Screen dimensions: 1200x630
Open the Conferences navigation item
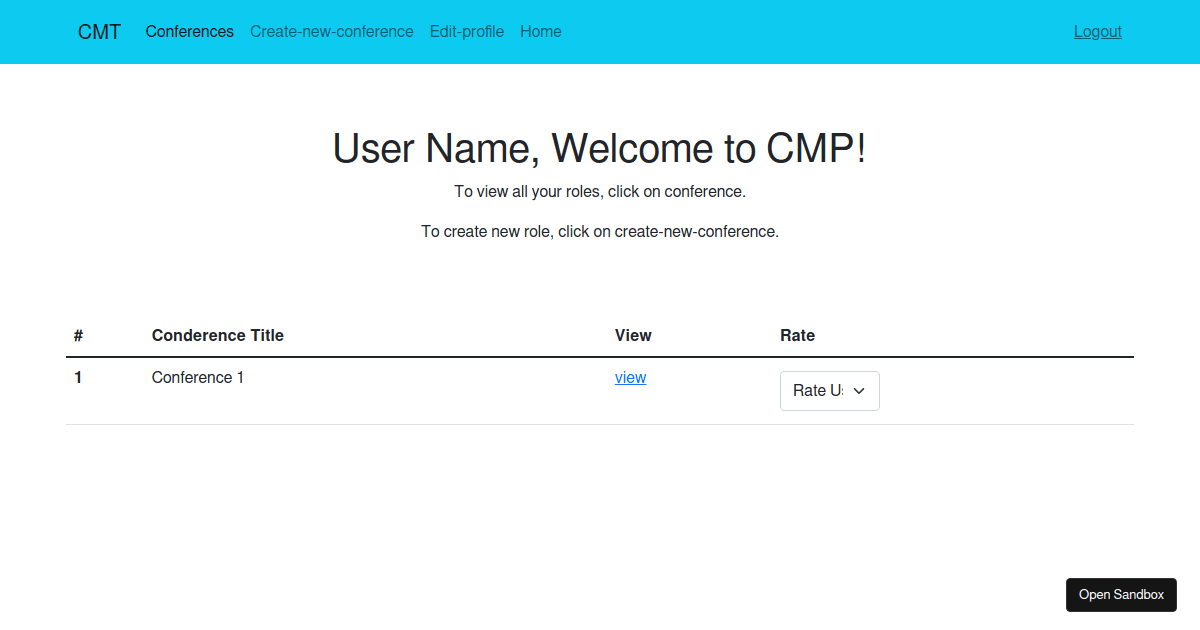[x=189, y=31]
